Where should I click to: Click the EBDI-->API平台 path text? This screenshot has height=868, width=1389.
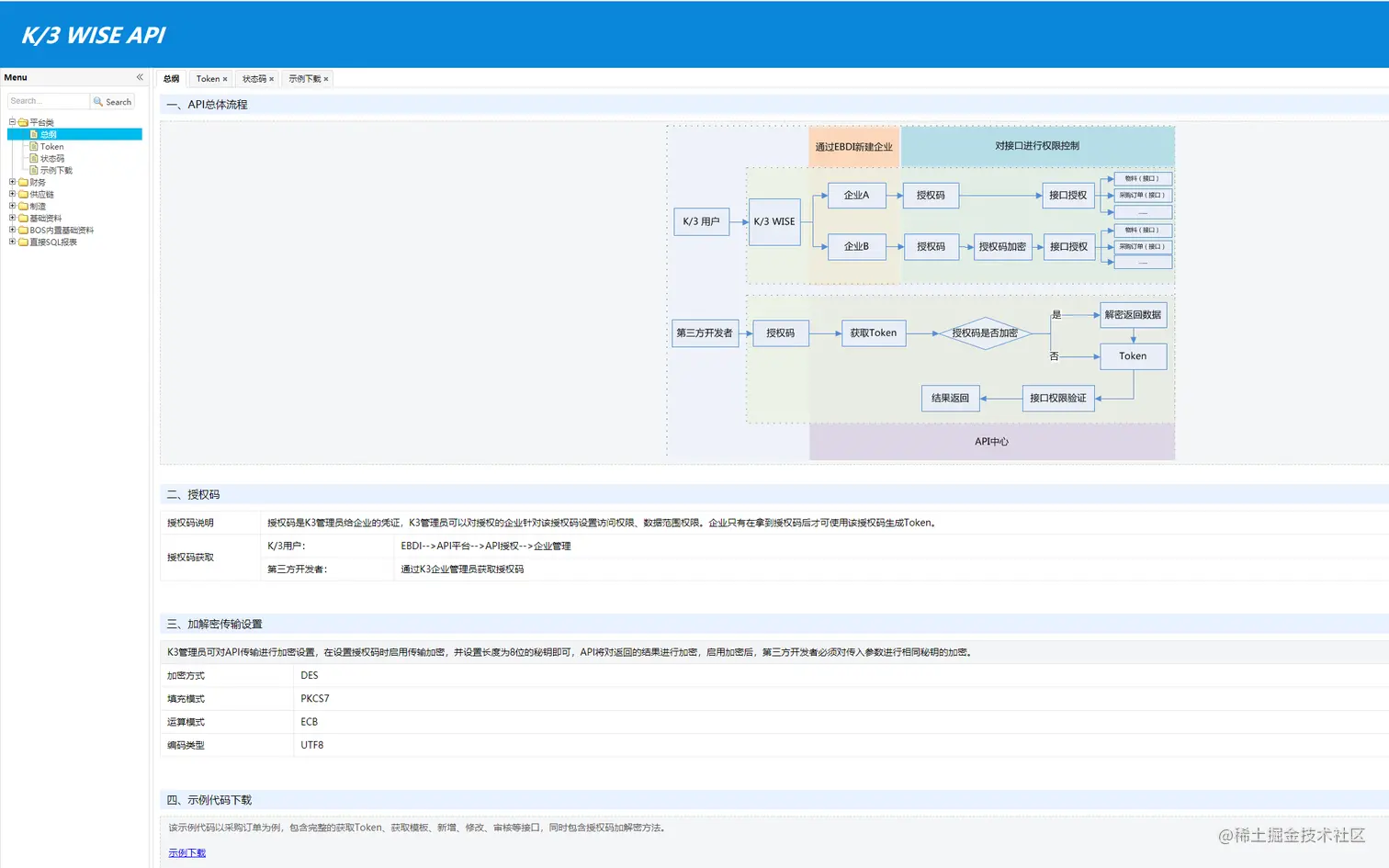click(486, 546)
